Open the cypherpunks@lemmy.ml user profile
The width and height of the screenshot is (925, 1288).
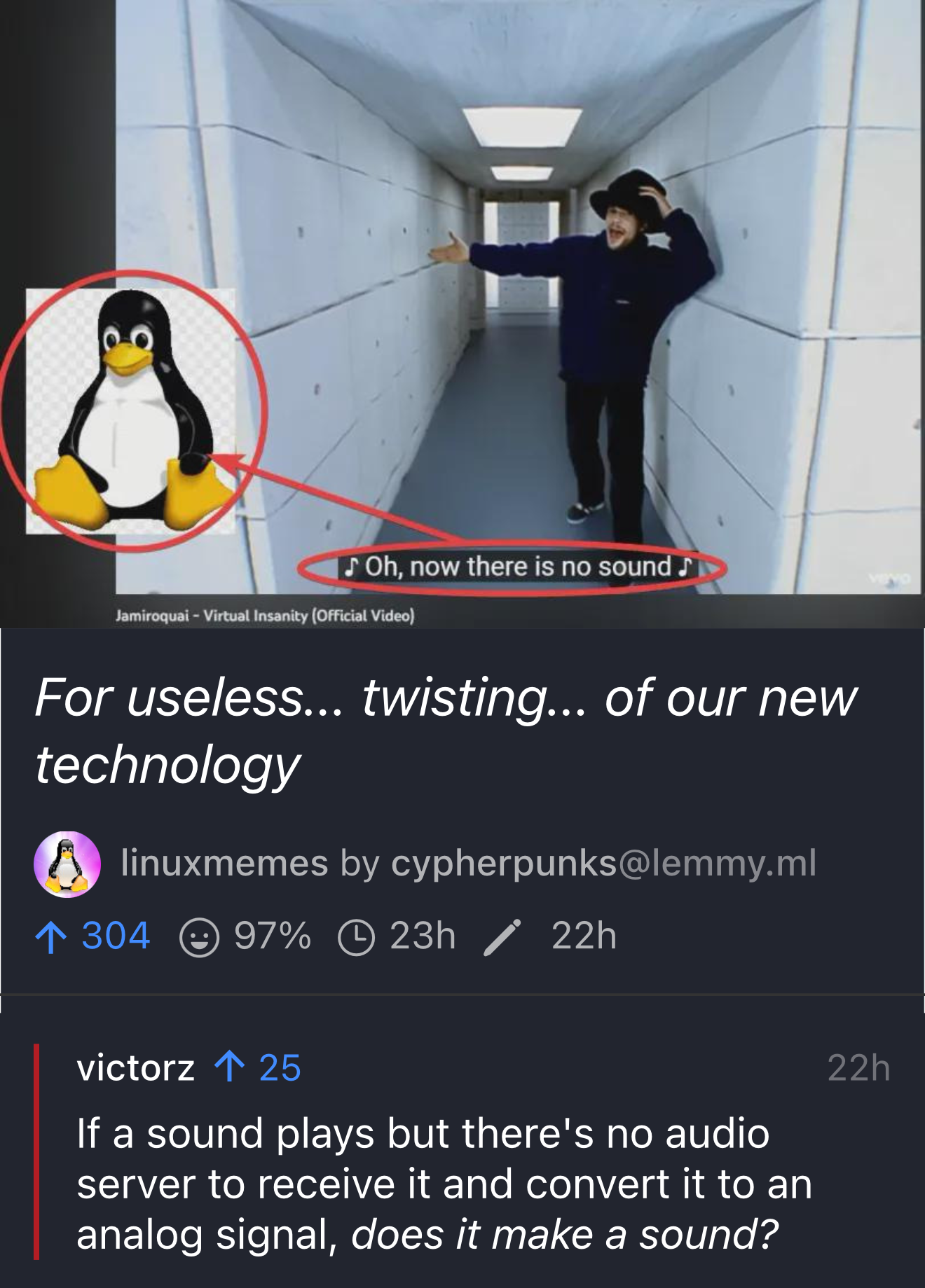(x=603, y=863)
